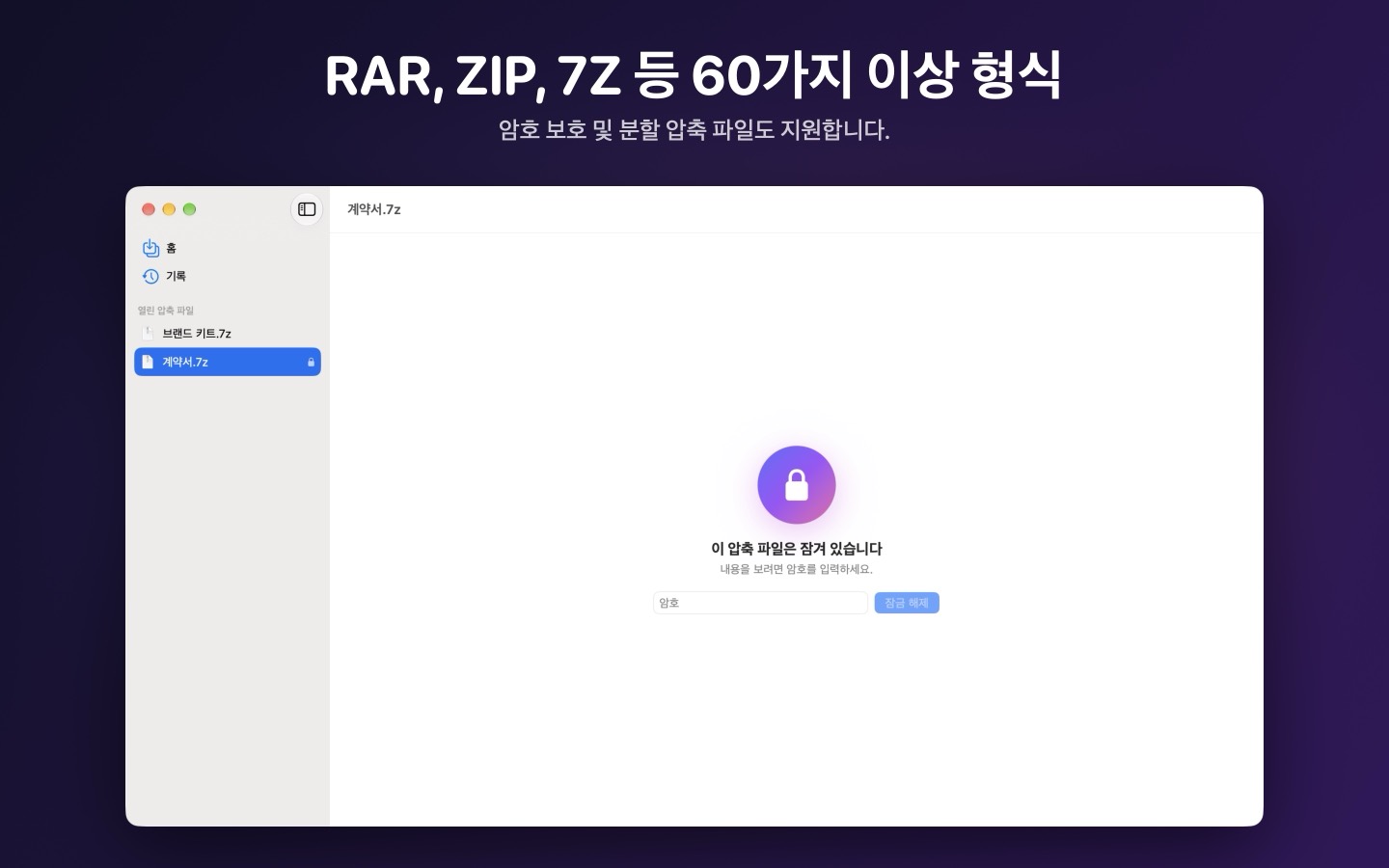Open the 기록 sidebar item
1389x868 pixels.
[228, 277]
